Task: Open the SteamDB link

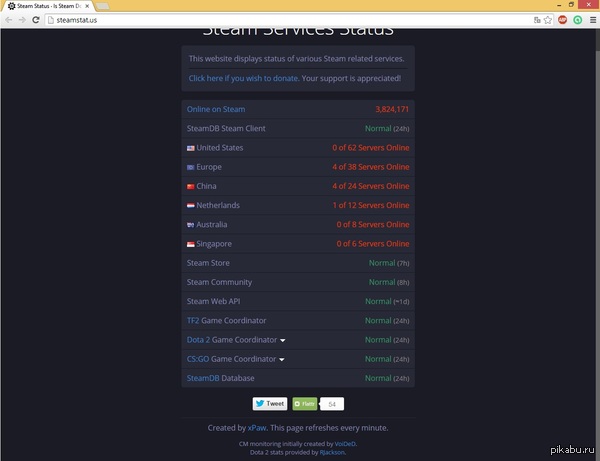Action: pos(203,378)
